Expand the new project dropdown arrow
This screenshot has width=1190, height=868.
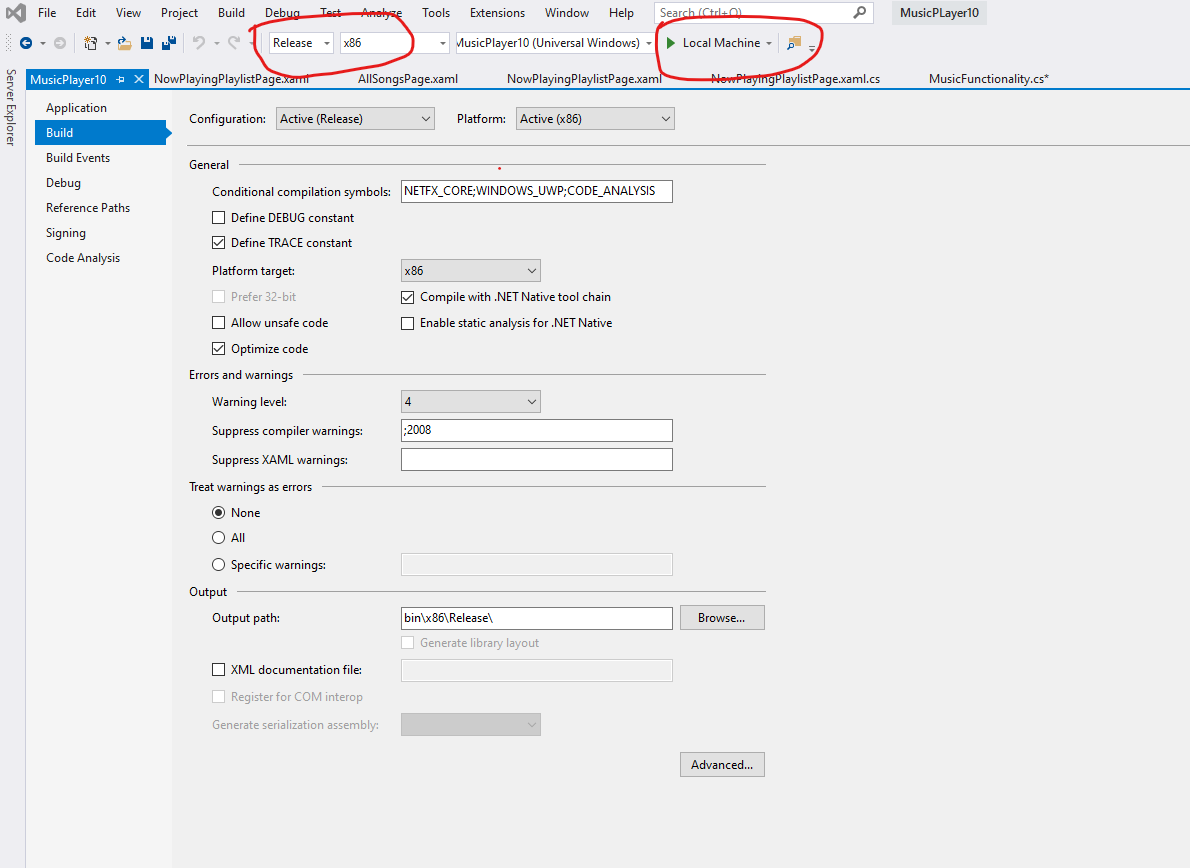coord(107,43)
